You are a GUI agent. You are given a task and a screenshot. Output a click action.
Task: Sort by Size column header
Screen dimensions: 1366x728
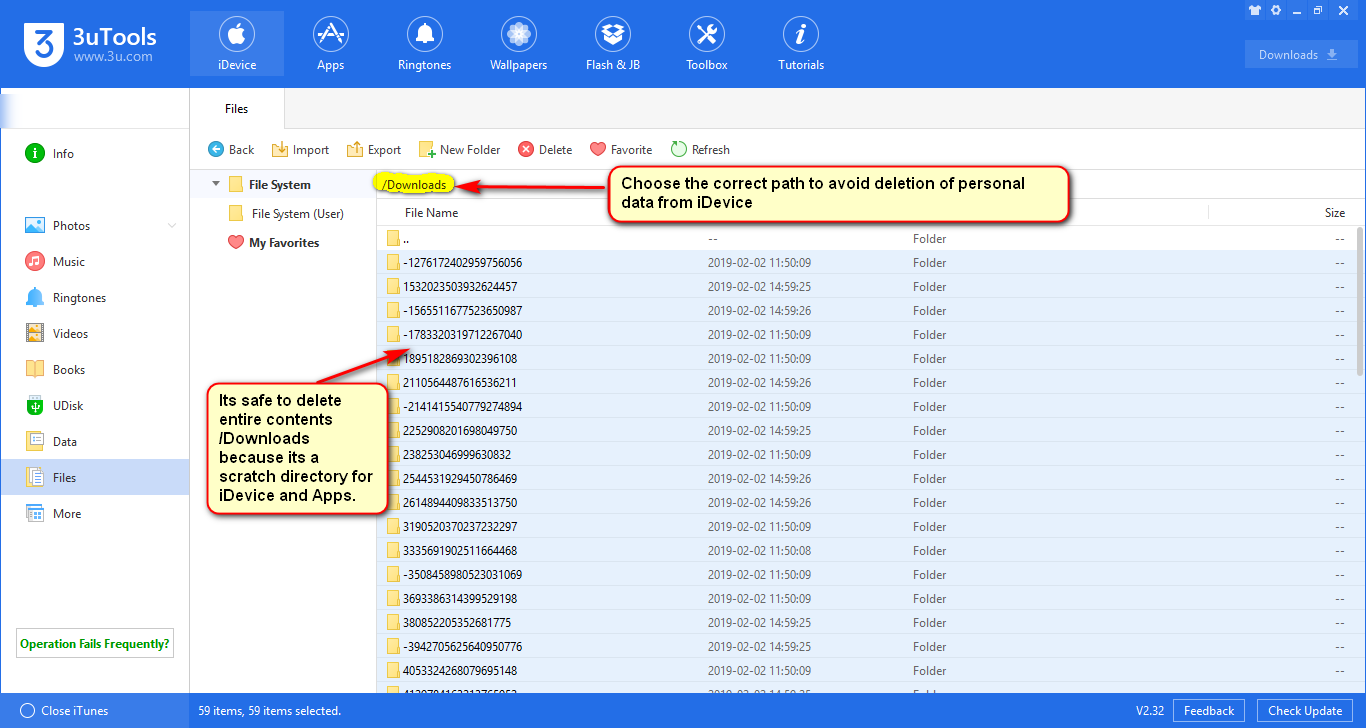[x=1335, y=213]
